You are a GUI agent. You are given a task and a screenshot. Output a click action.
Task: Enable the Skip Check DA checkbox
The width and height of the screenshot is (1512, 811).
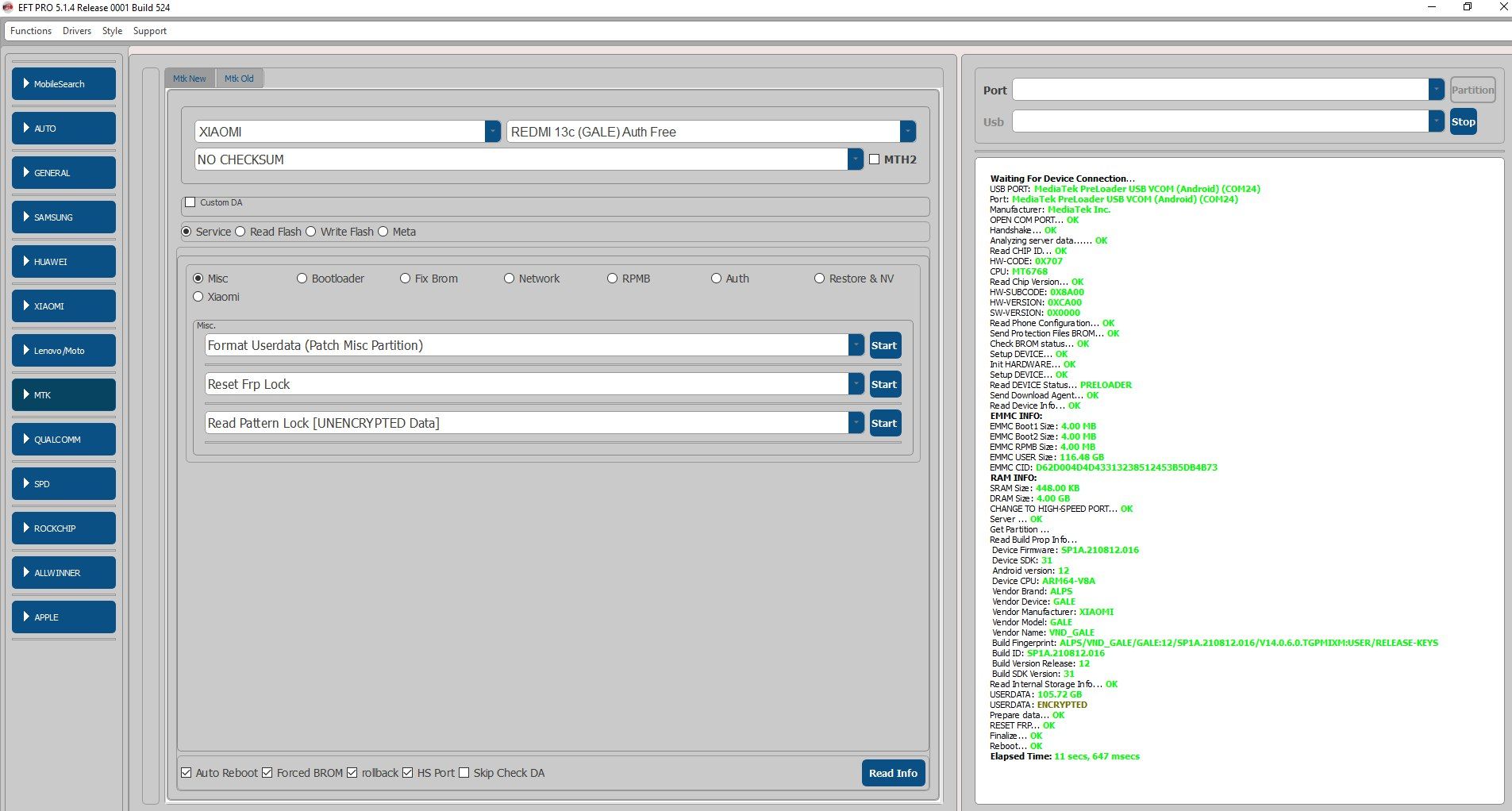[x=464, y=773]
